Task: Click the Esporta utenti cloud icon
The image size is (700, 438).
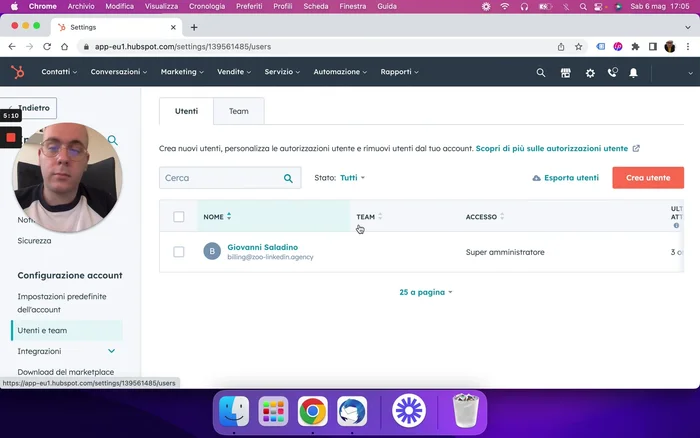Action: pos(536,178)
